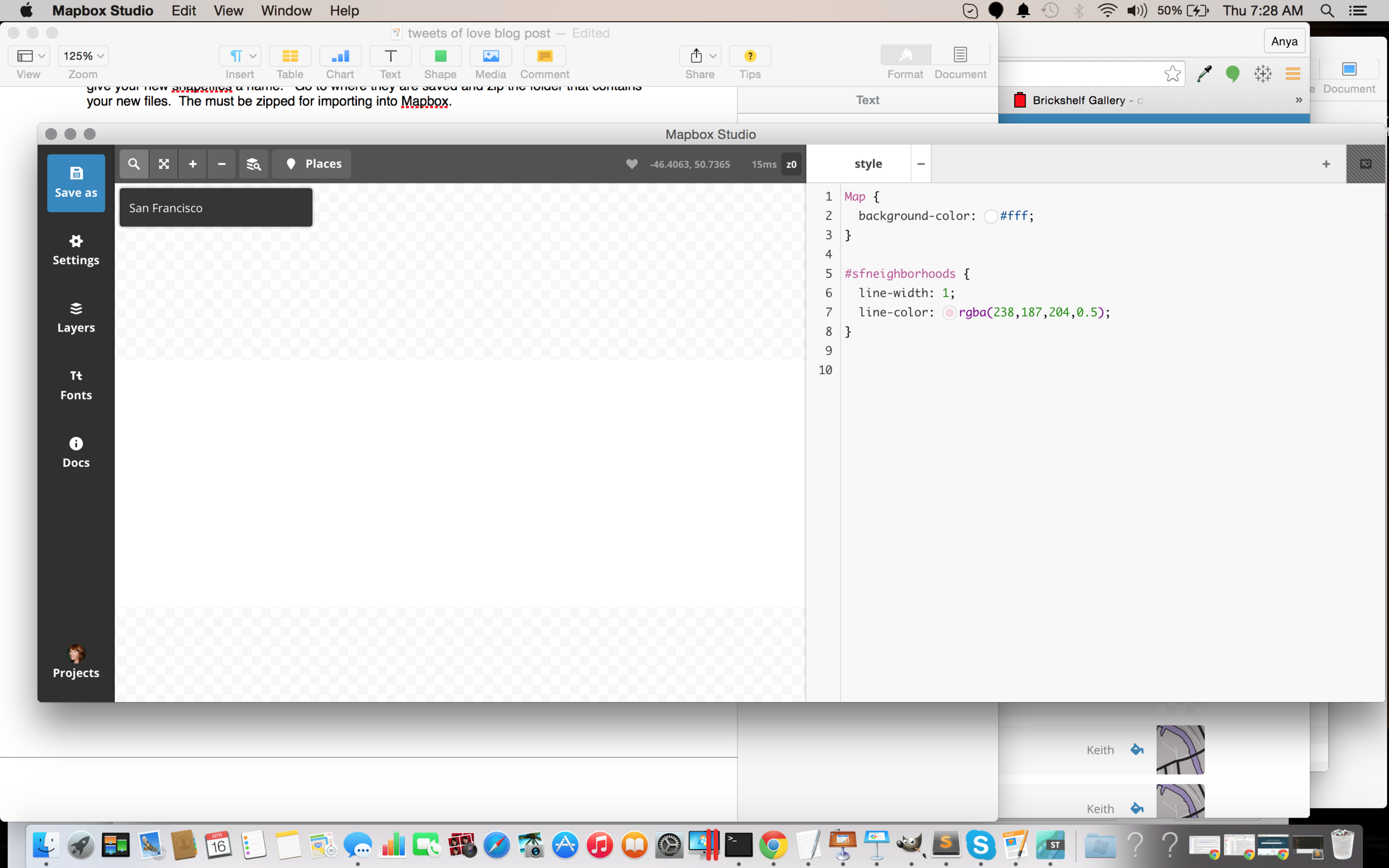Click the dark corner icon right of editor tabs
The width and height of the screenshot is (1389, 868).
1366,164
